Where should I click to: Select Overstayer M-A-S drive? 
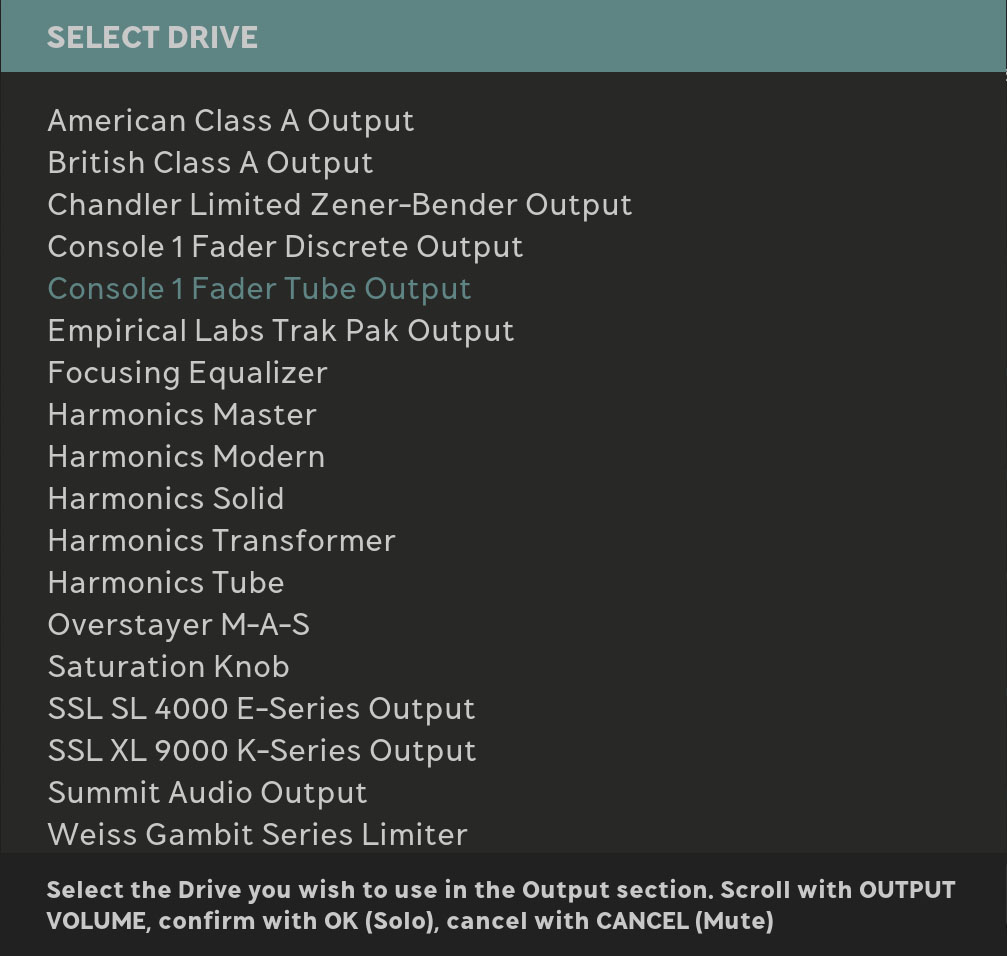178,625
